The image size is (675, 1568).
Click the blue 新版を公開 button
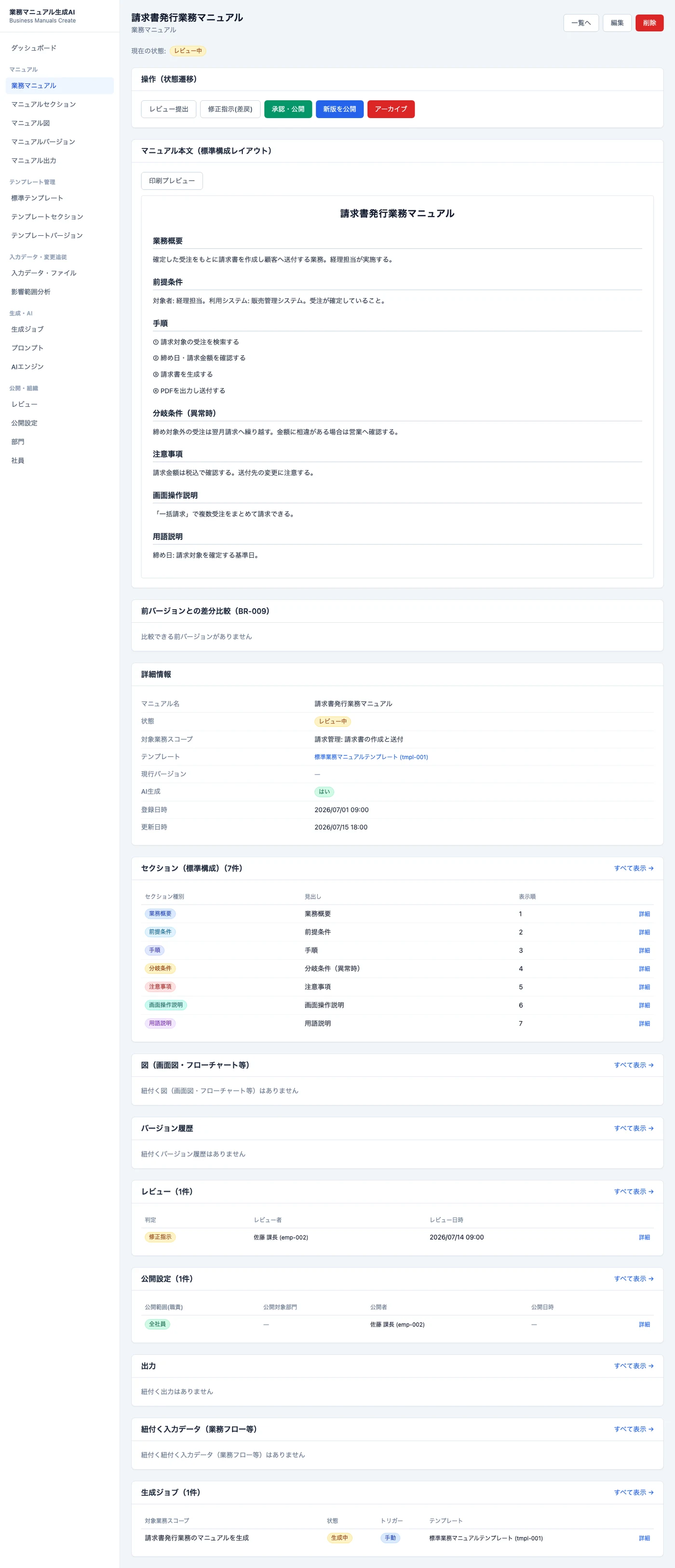click(x=339, y=109)
